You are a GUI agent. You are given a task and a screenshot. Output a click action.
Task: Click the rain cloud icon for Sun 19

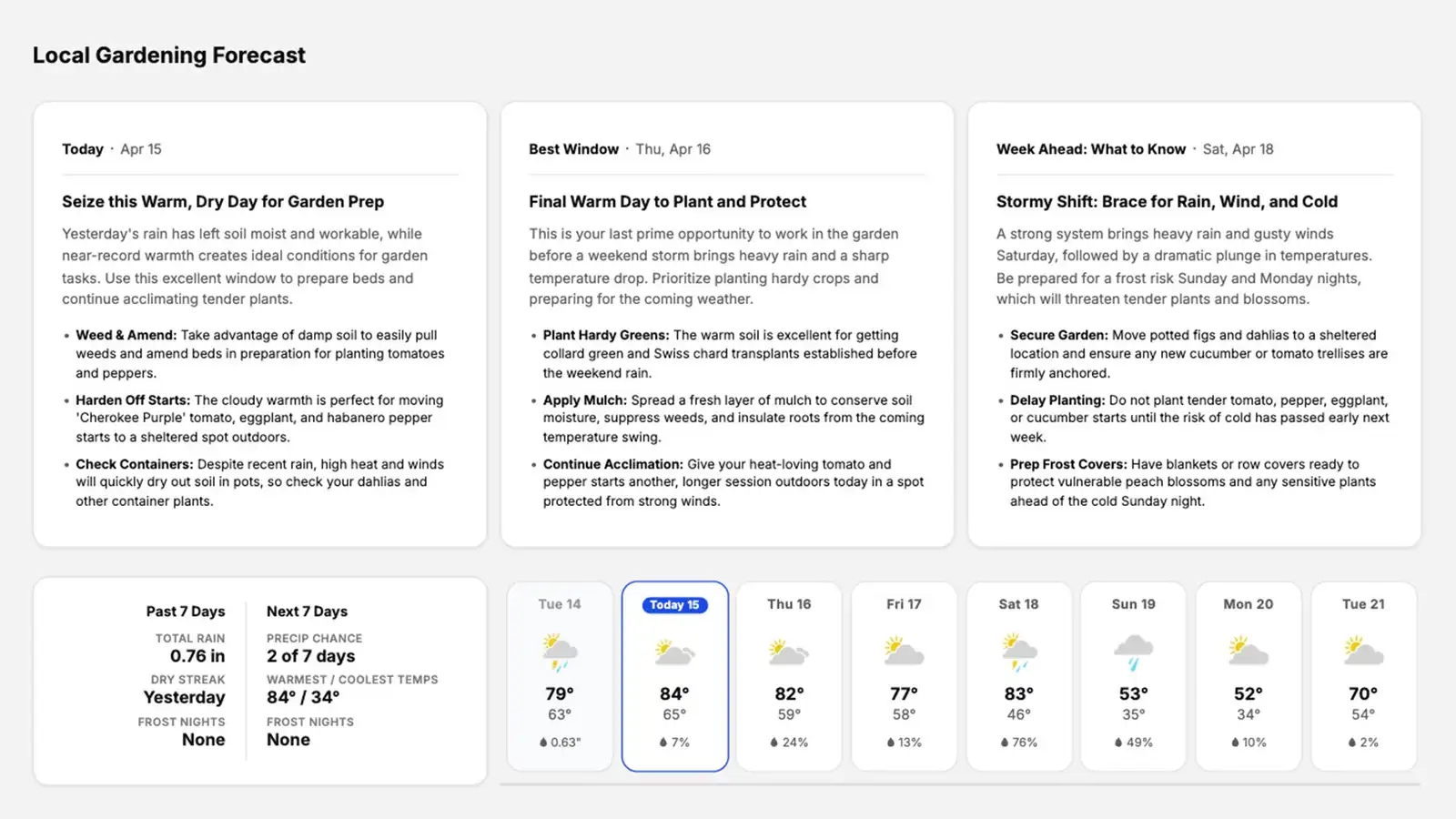pos(1133,650)
